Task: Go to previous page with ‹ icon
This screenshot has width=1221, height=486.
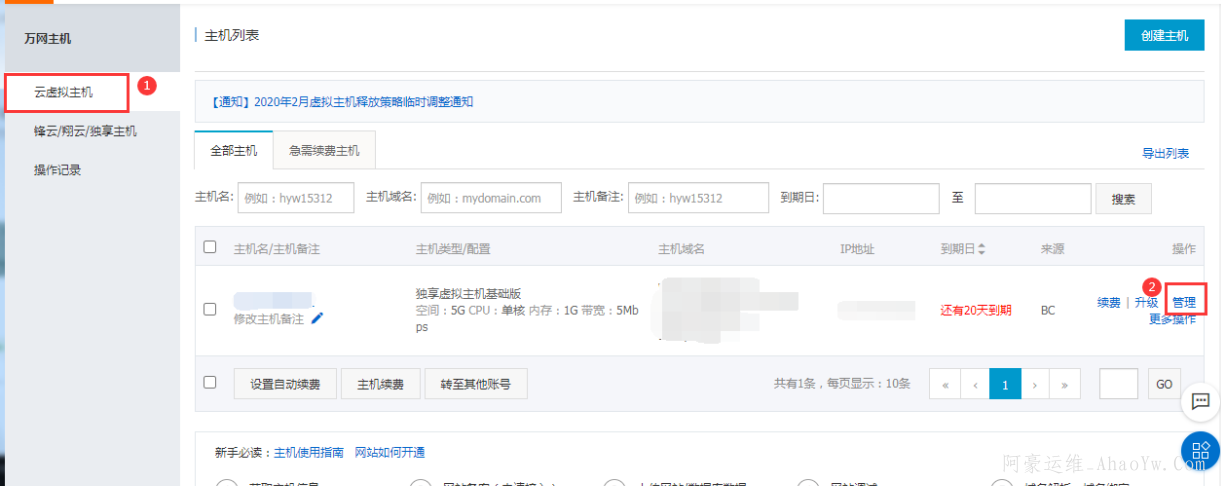Action: (975, 384)
